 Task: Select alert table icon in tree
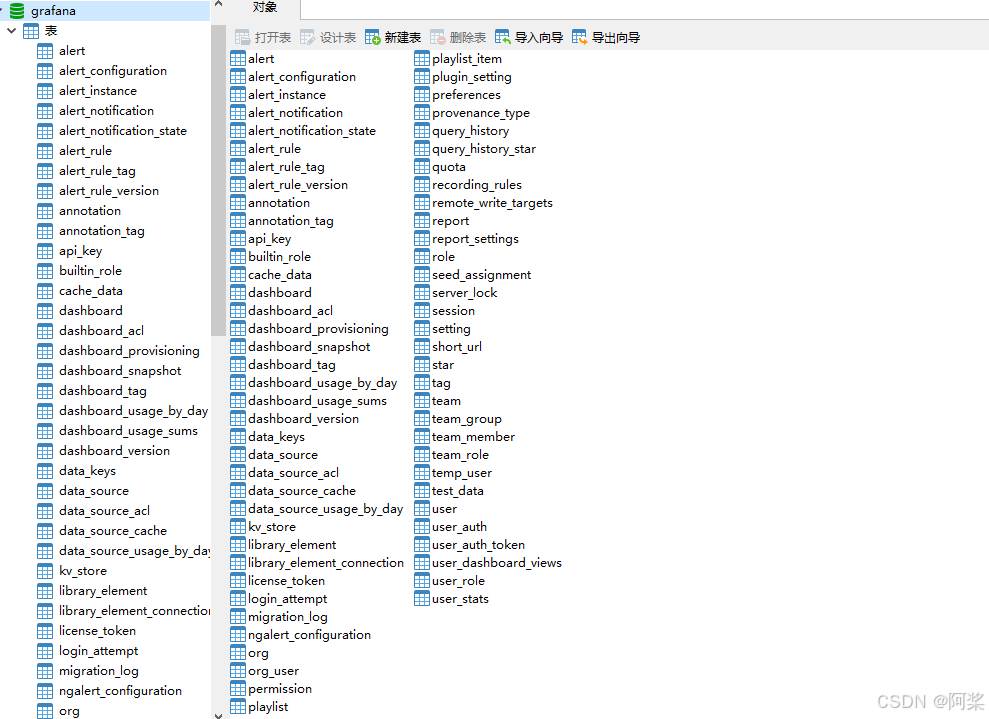(x=45, y=51)
